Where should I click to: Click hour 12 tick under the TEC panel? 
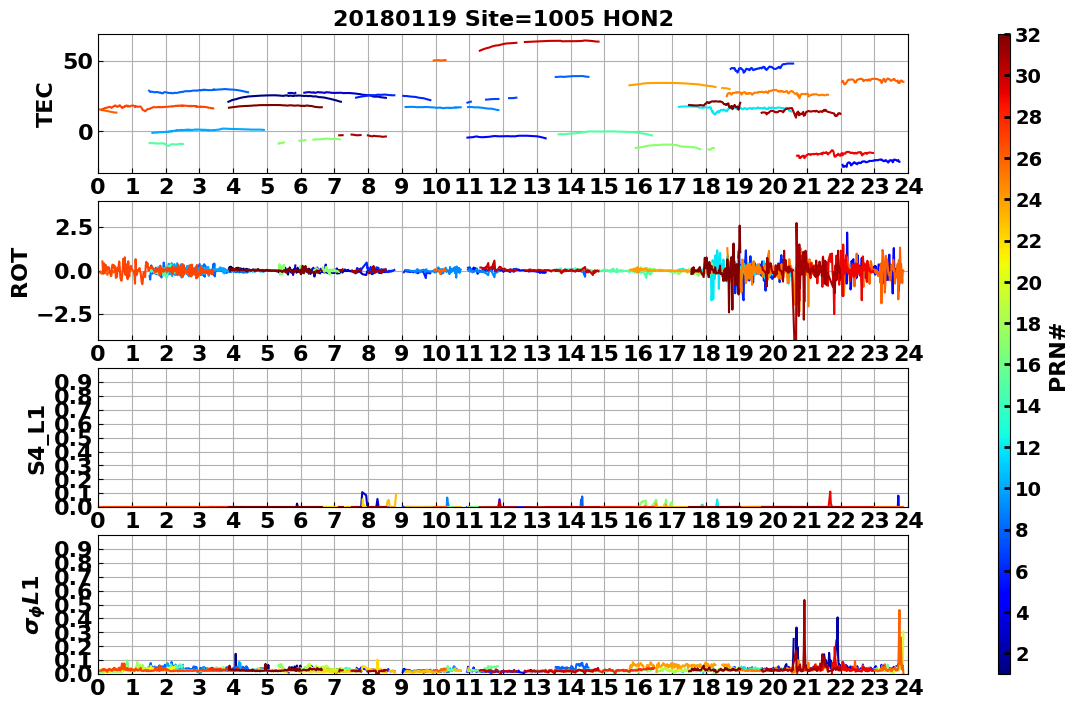[503, 186]
